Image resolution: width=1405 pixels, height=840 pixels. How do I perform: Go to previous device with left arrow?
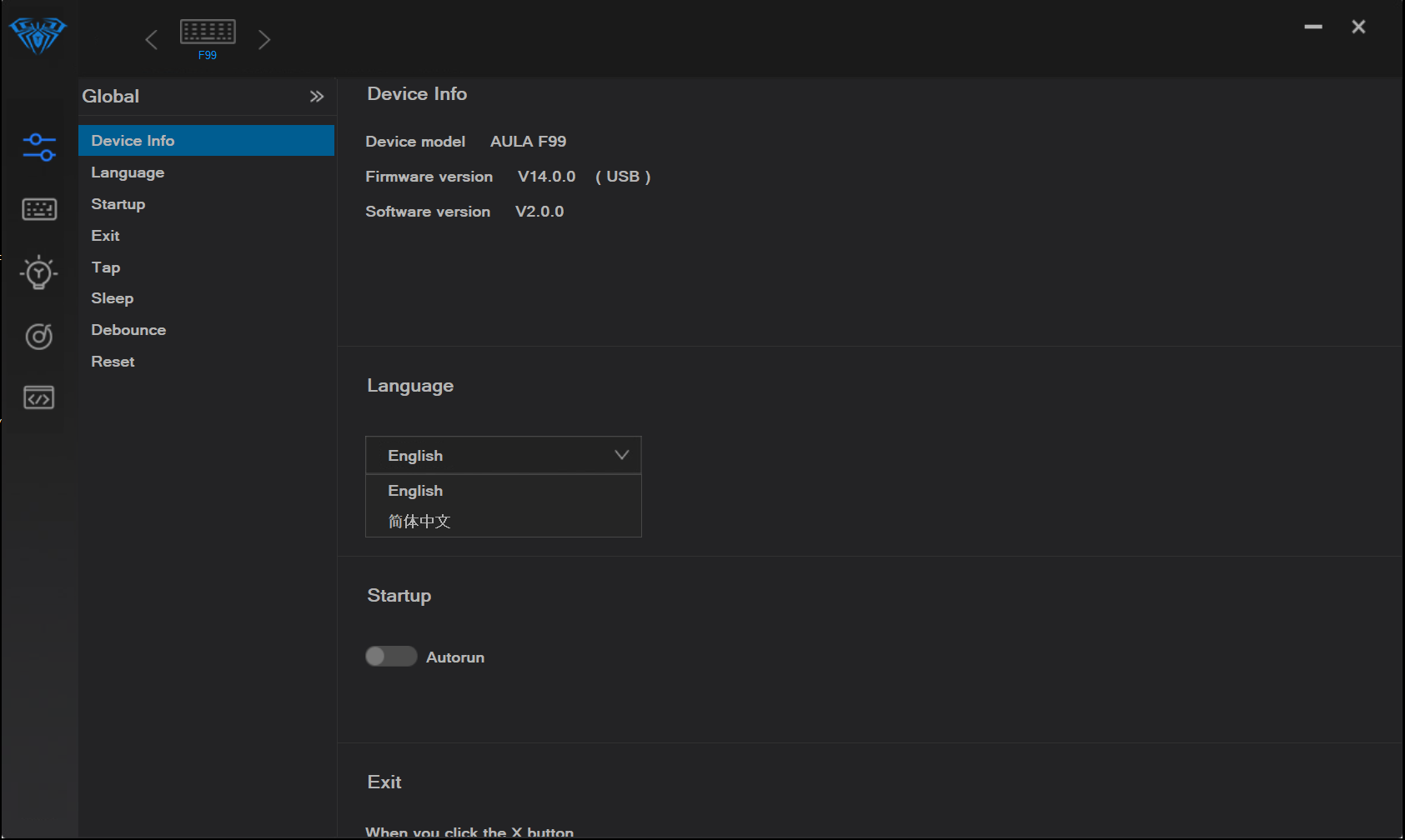pyautogui.click(x=151, y=40)
